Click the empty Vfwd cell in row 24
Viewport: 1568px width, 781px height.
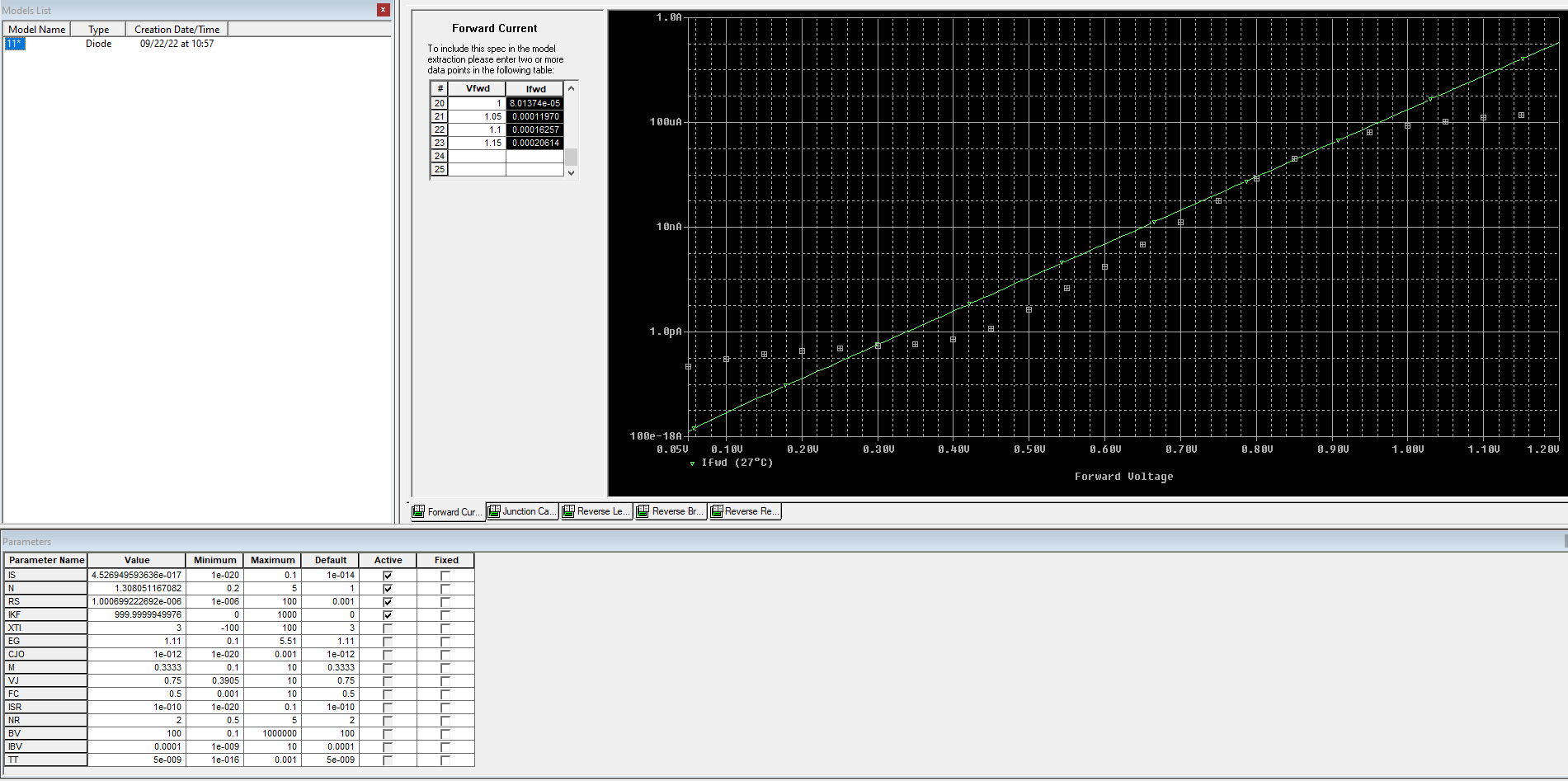[477, 156]
